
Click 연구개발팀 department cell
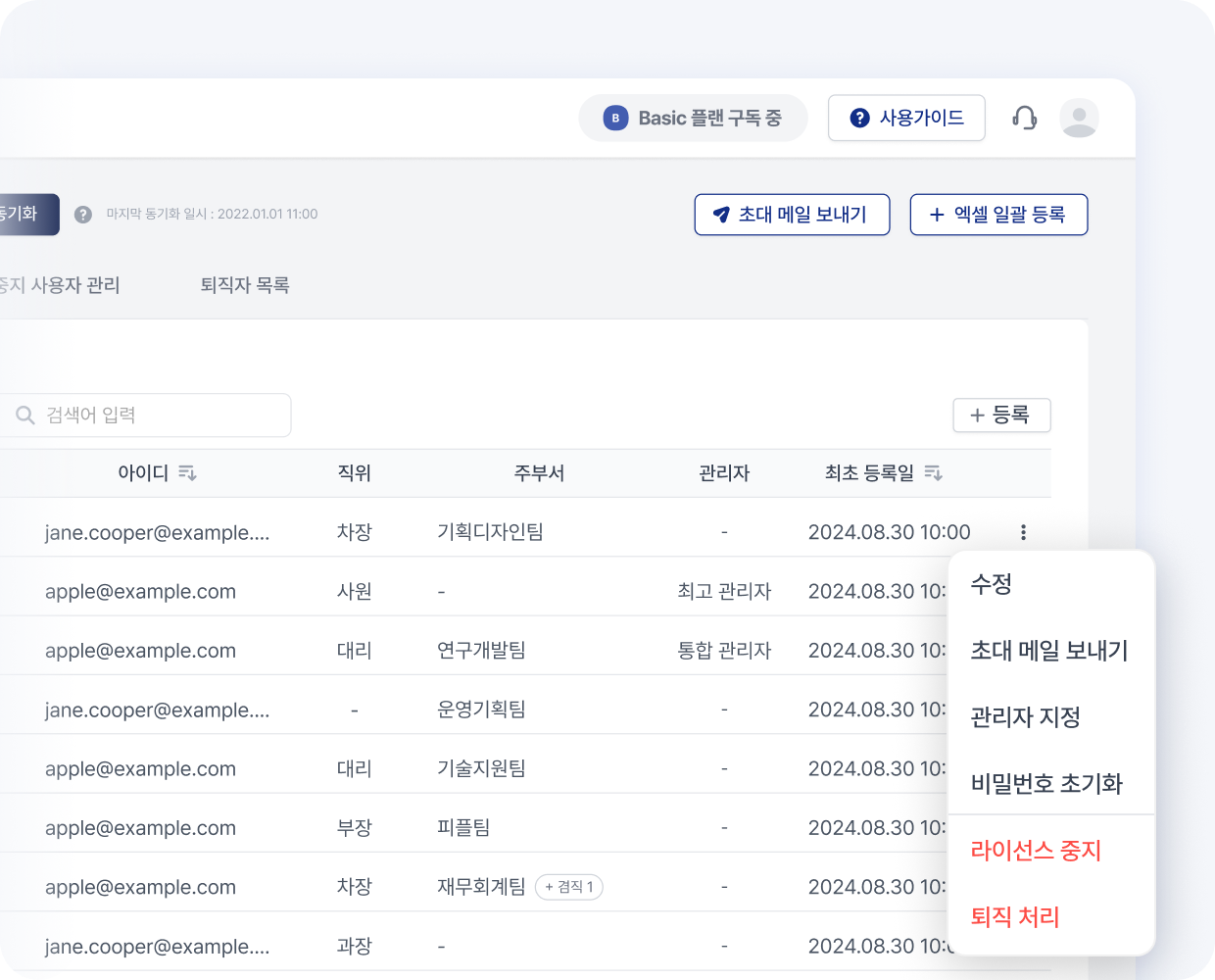tap(481, 651)
